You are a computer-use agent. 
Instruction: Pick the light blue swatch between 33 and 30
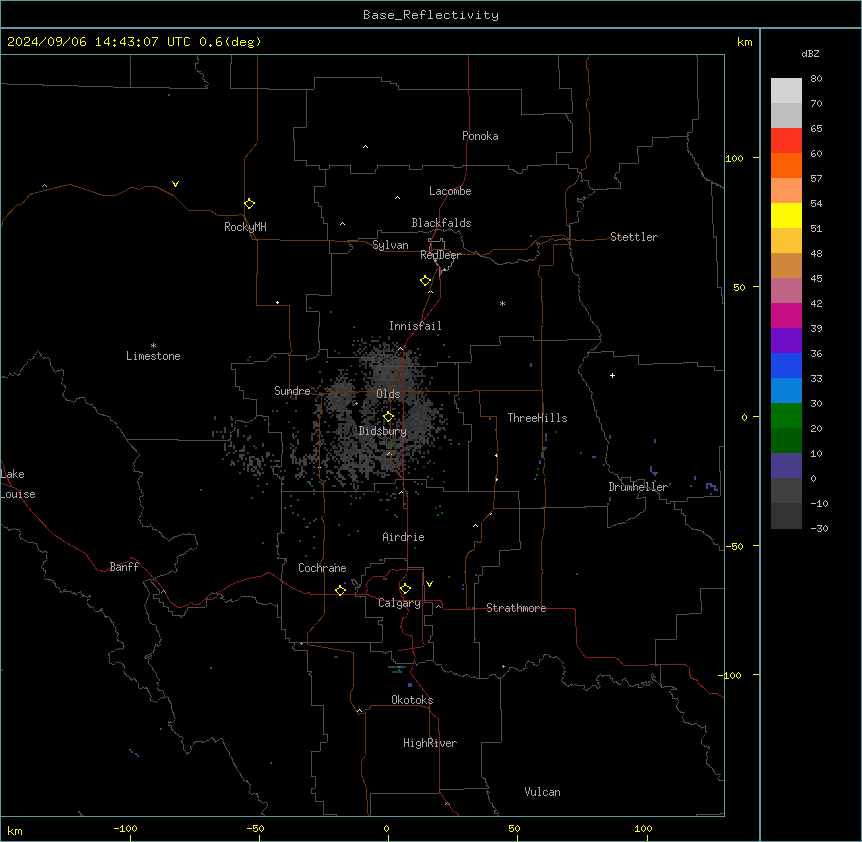(x=786, y=391)
